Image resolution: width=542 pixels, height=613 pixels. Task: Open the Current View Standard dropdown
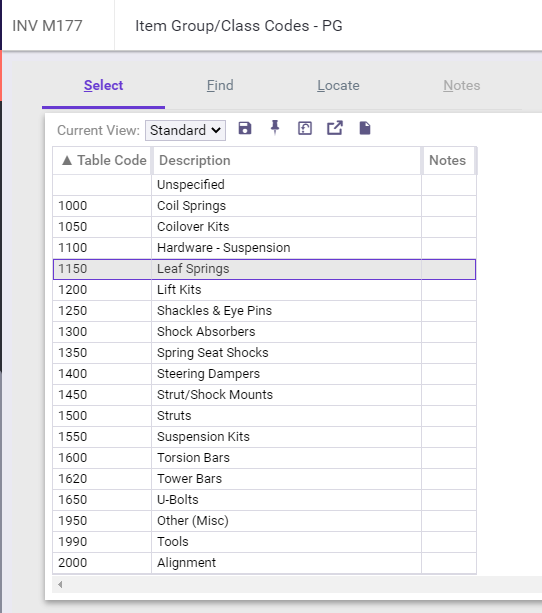coord(185,130)
